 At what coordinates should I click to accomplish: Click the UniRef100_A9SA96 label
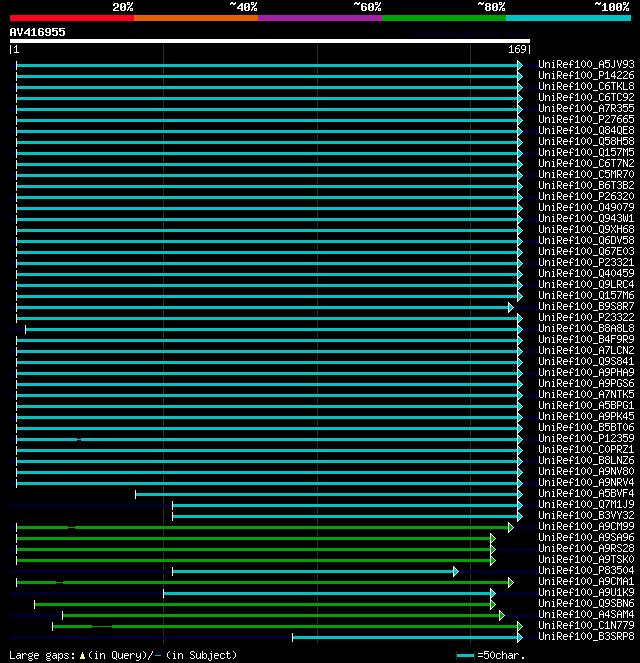tap(586, 537)
